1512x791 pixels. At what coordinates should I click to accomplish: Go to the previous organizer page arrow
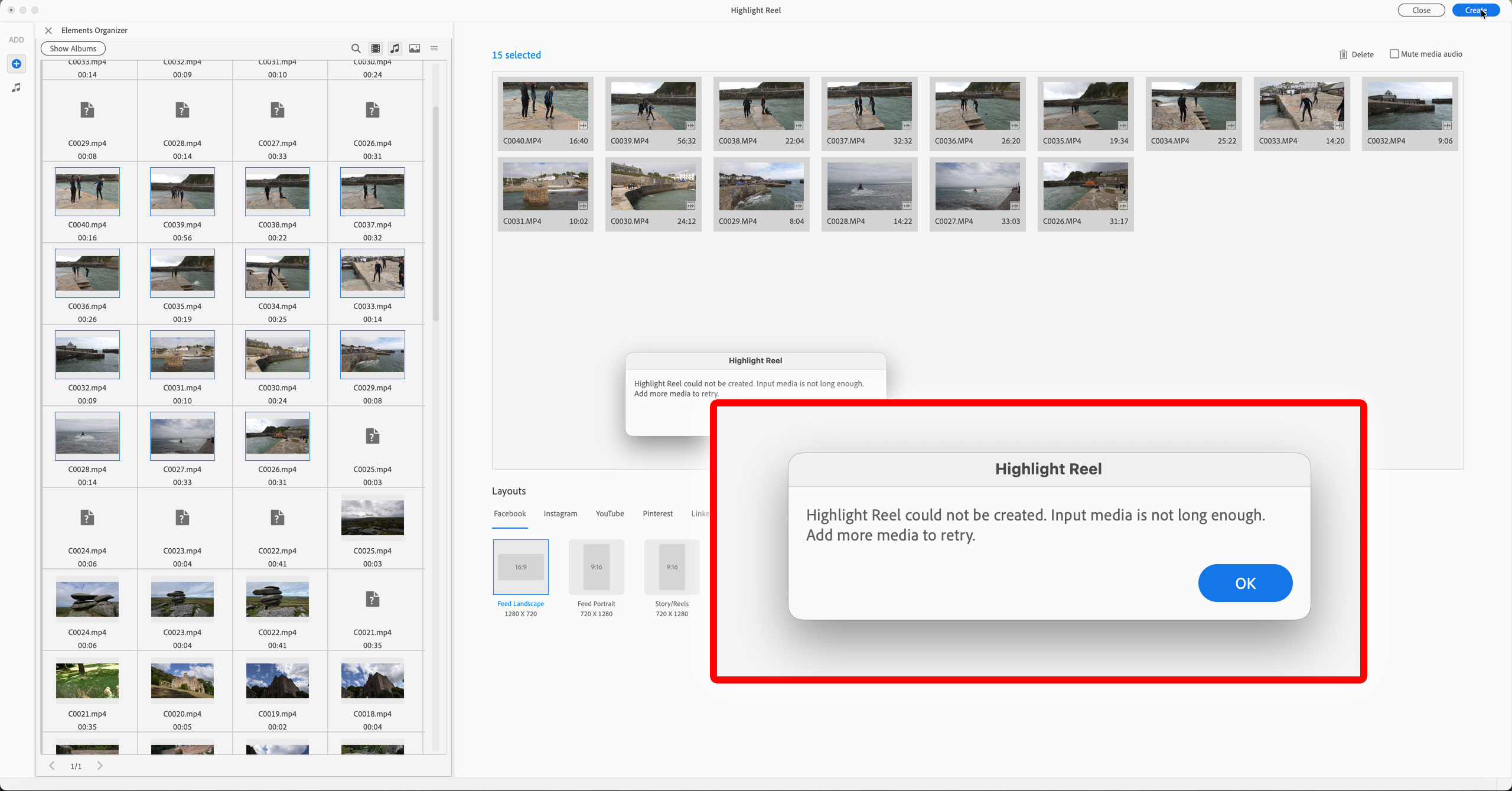click(52, 766)
